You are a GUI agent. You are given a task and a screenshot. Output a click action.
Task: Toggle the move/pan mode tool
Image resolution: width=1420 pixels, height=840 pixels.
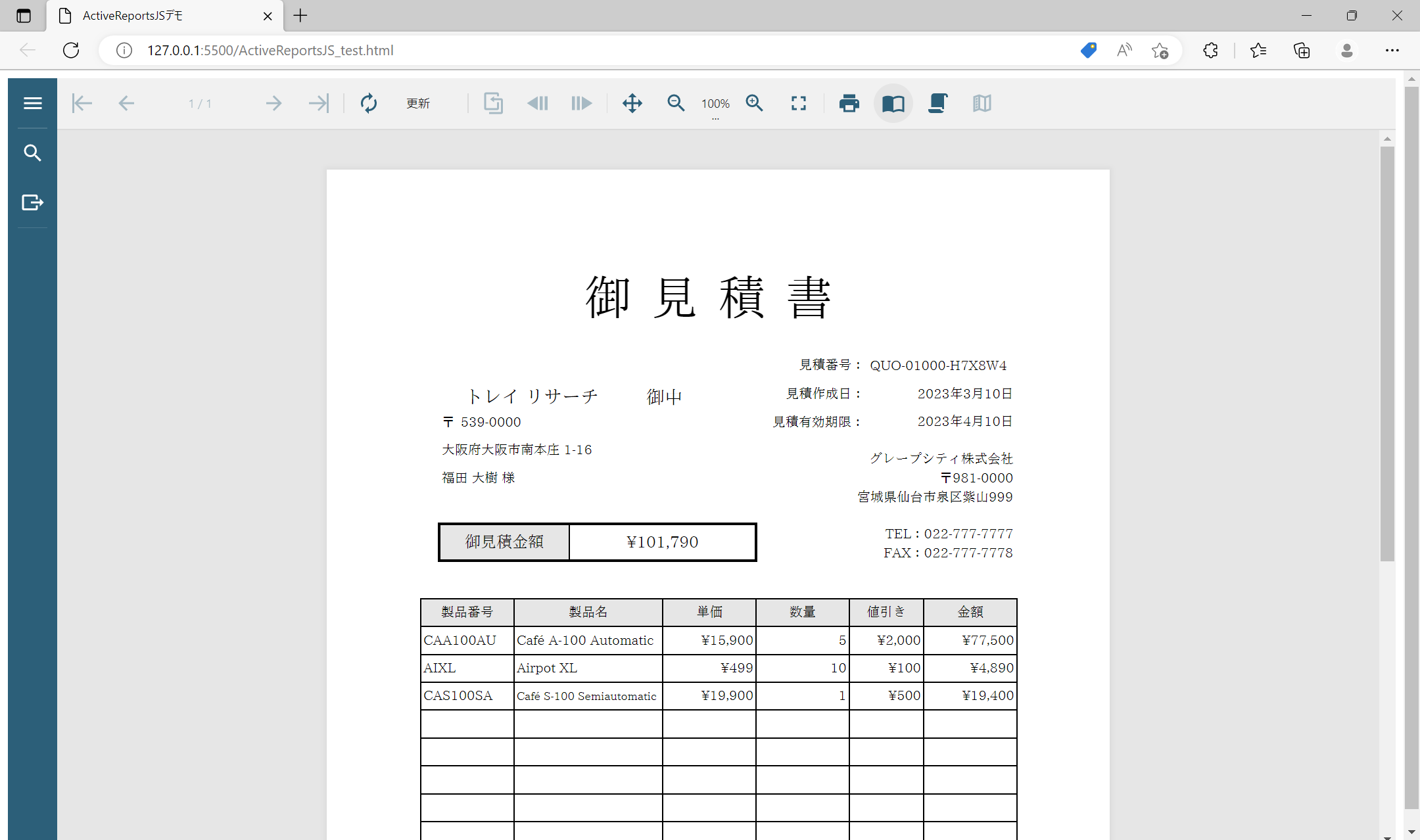pyautogui.click(x=632, y=103)
